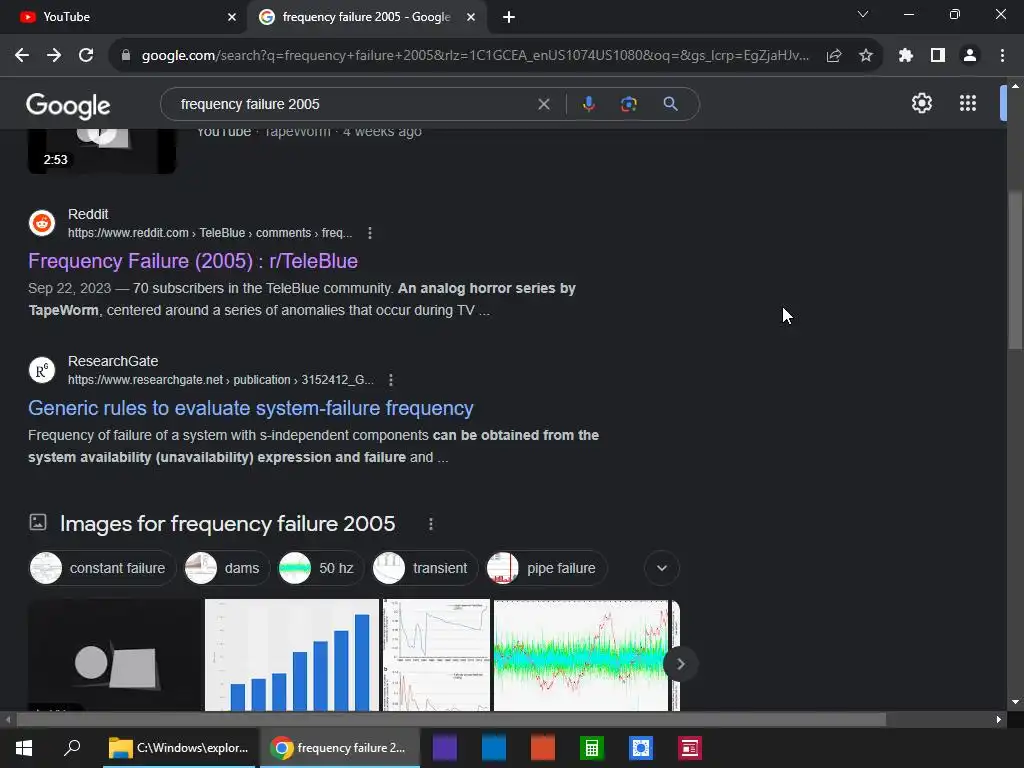Click the Reddit favicon

click(x=42, y=223)
